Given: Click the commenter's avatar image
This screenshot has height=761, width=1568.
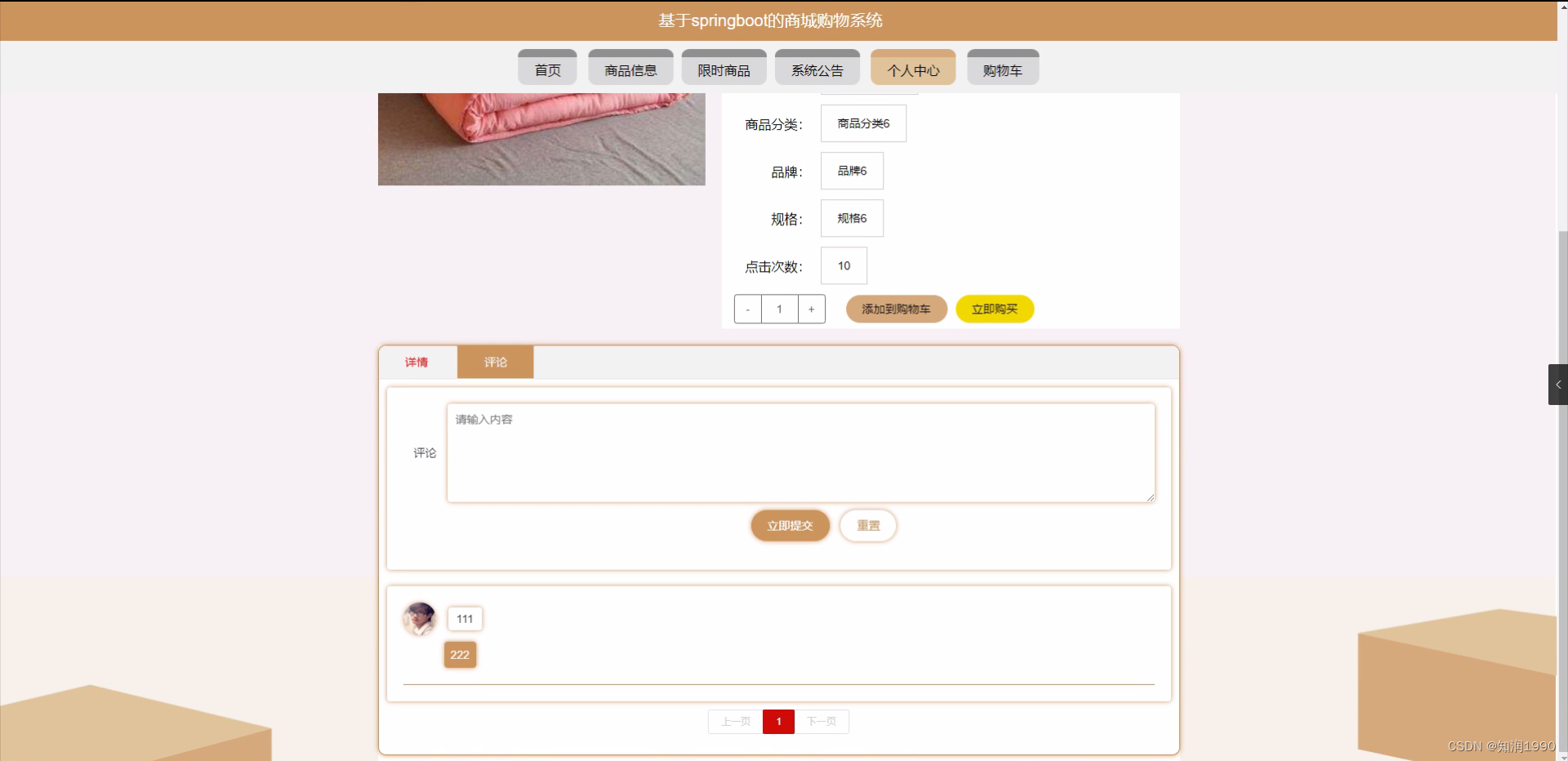Looking at the screenshot, I should [x=420, y=619].
